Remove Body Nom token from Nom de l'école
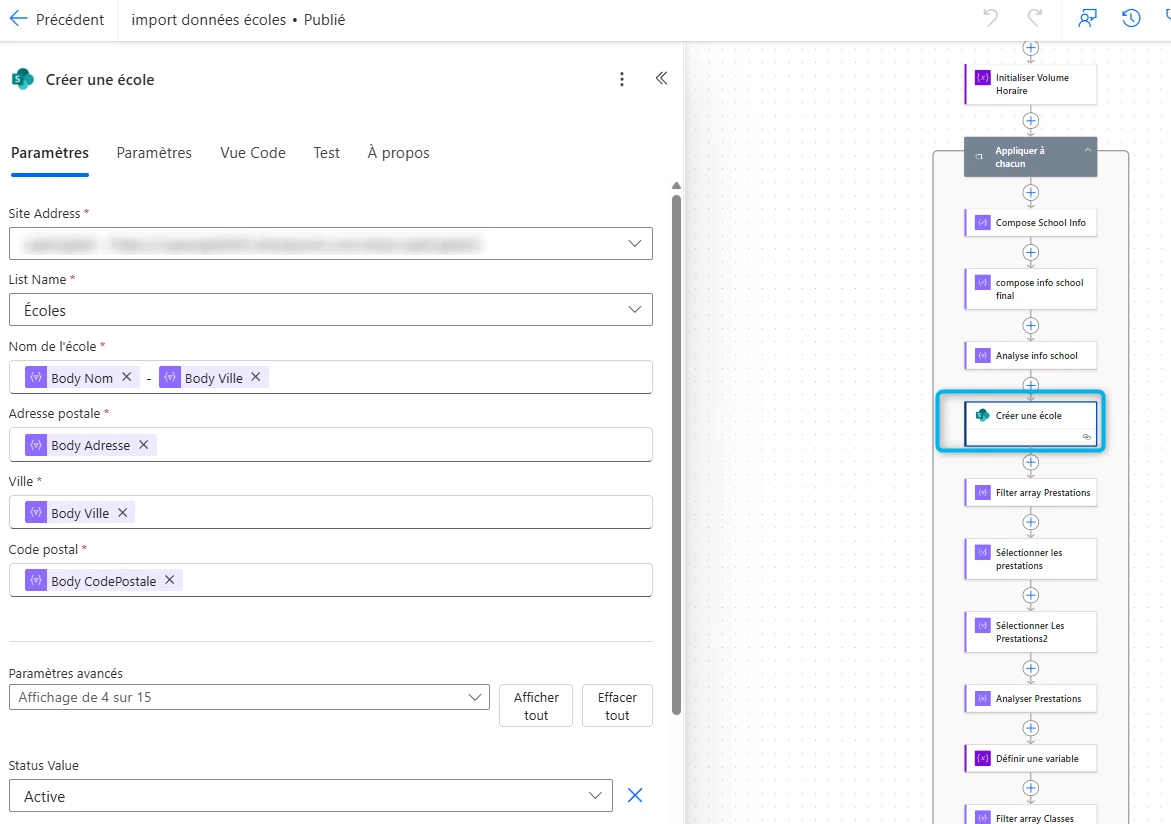Viewport: 1171px width, 824px height. 127,377
